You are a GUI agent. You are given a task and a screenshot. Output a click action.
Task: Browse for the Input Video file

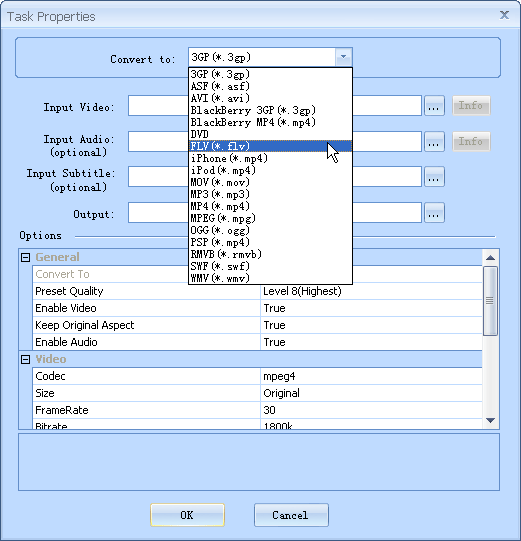point(434,106)
